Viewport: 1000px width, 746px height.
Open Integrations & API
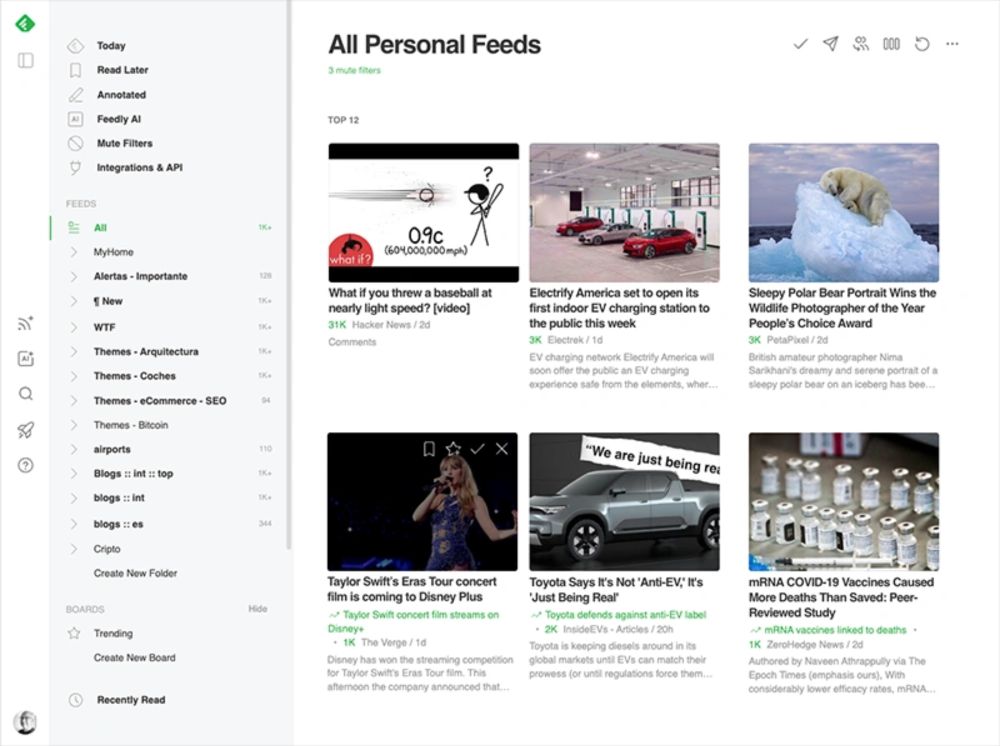tap(140, 168)
